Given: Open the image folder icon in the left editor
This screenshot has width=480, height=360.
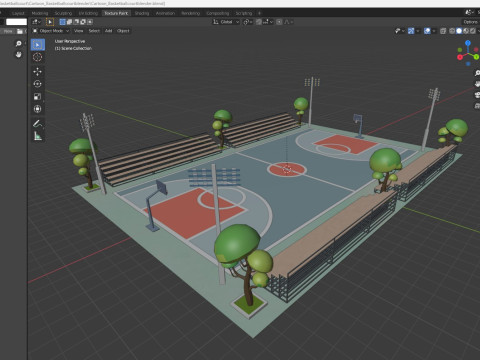Looking at the screenshot, I should click(20, 31).
